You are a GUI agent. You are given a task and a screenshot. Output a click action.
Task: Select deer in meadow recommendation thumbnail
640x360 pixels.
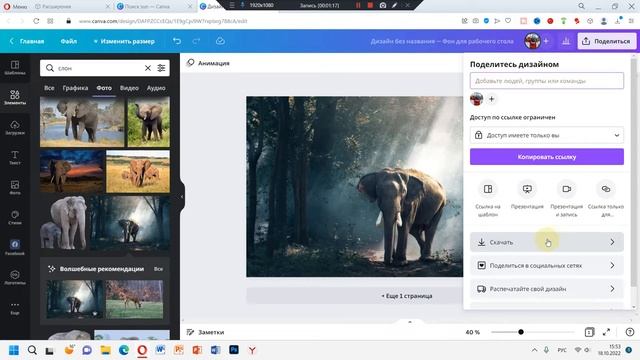click(134, 299)
